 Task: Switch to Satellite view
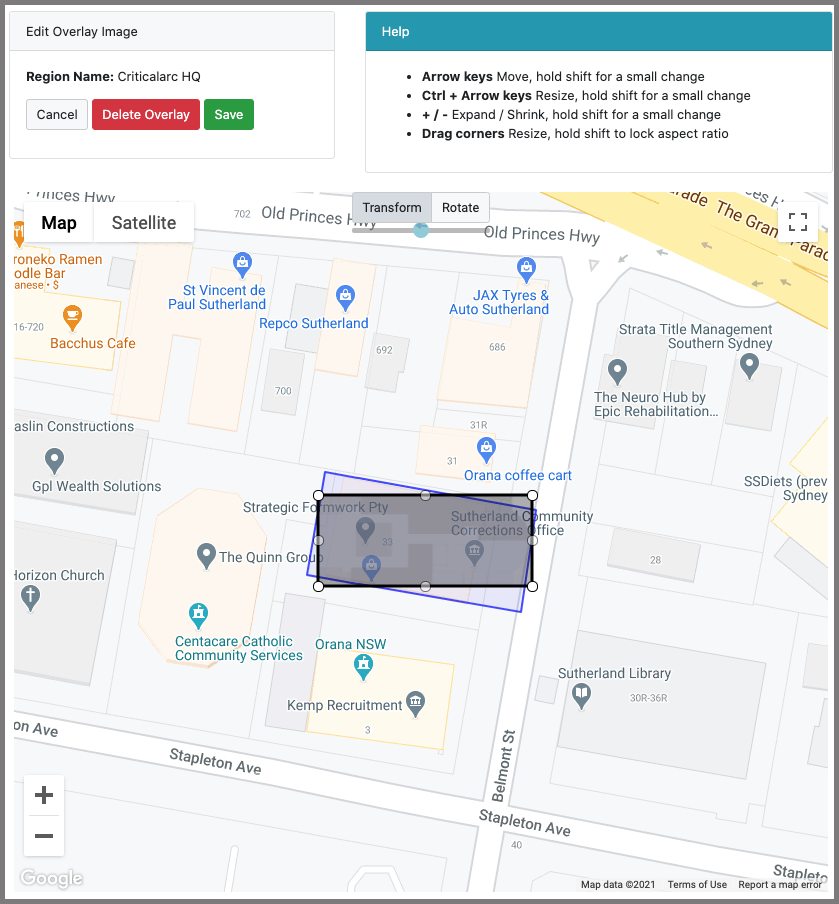tap(144, 223)
